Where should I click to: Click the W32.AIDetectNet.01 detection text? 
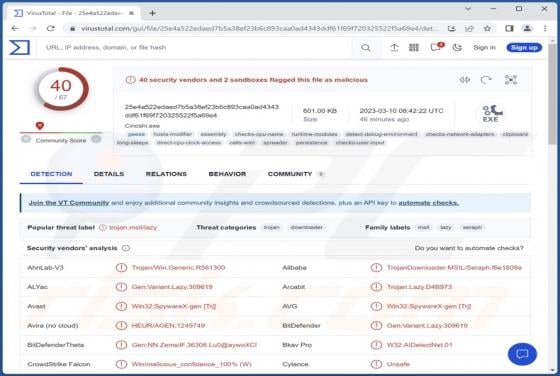click(x=420, y=345)
